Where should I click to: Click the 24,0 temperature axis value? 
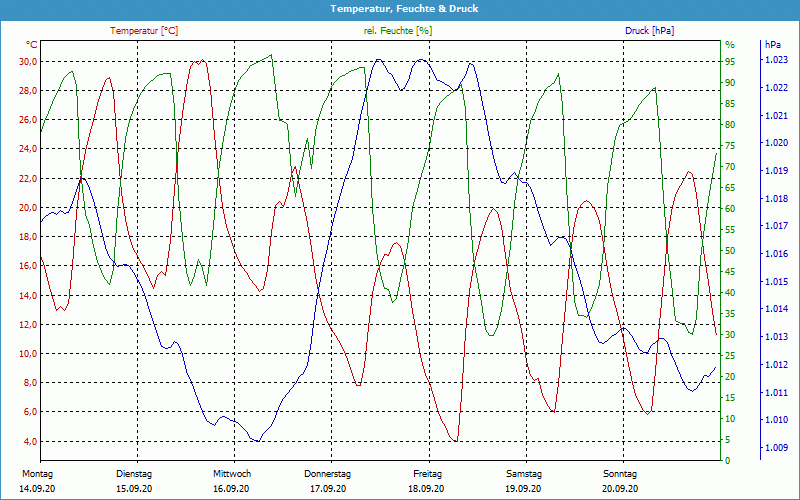[28, 148]
